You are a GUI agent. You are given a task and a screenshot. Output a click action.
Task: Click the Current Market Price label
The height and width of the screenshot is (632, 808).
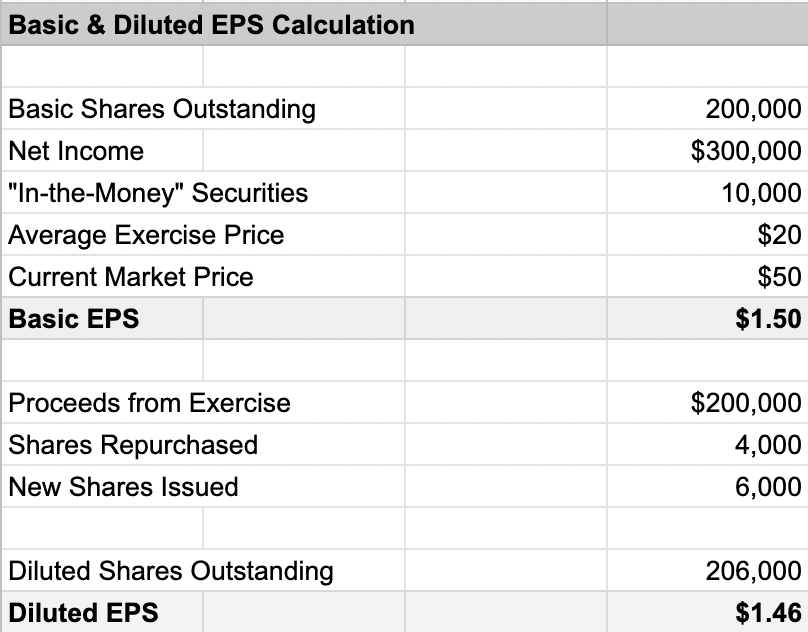(131, 277)
